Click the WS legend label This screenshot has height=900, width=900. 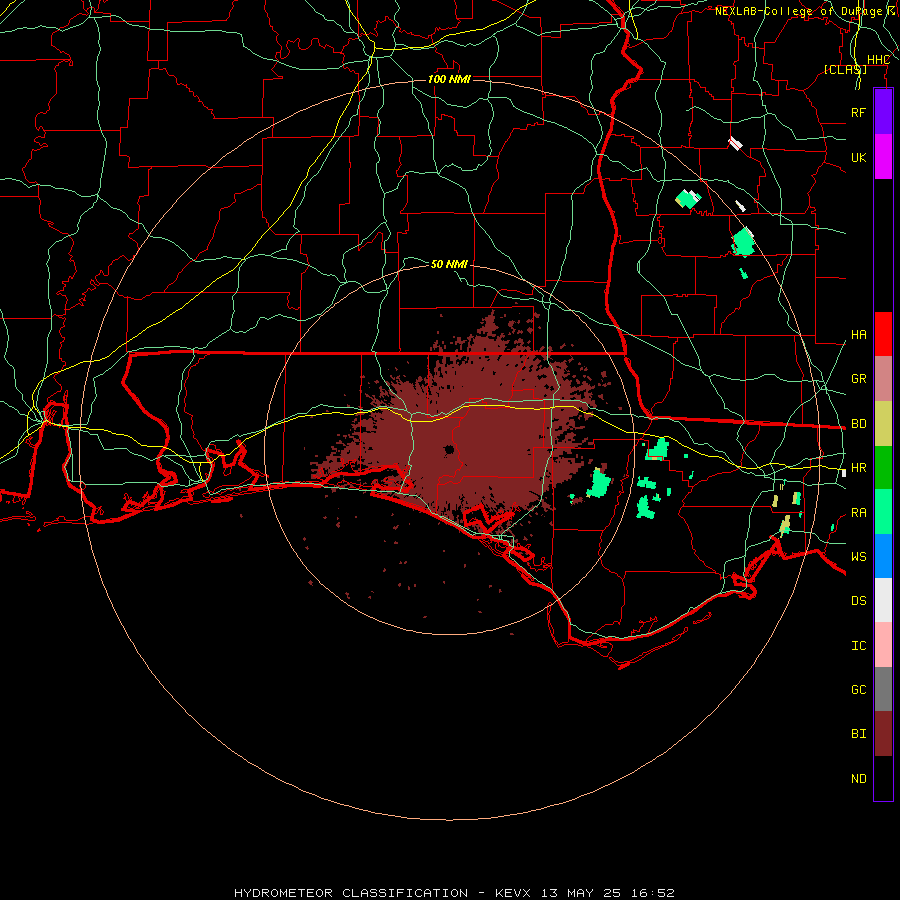[858, 557]
